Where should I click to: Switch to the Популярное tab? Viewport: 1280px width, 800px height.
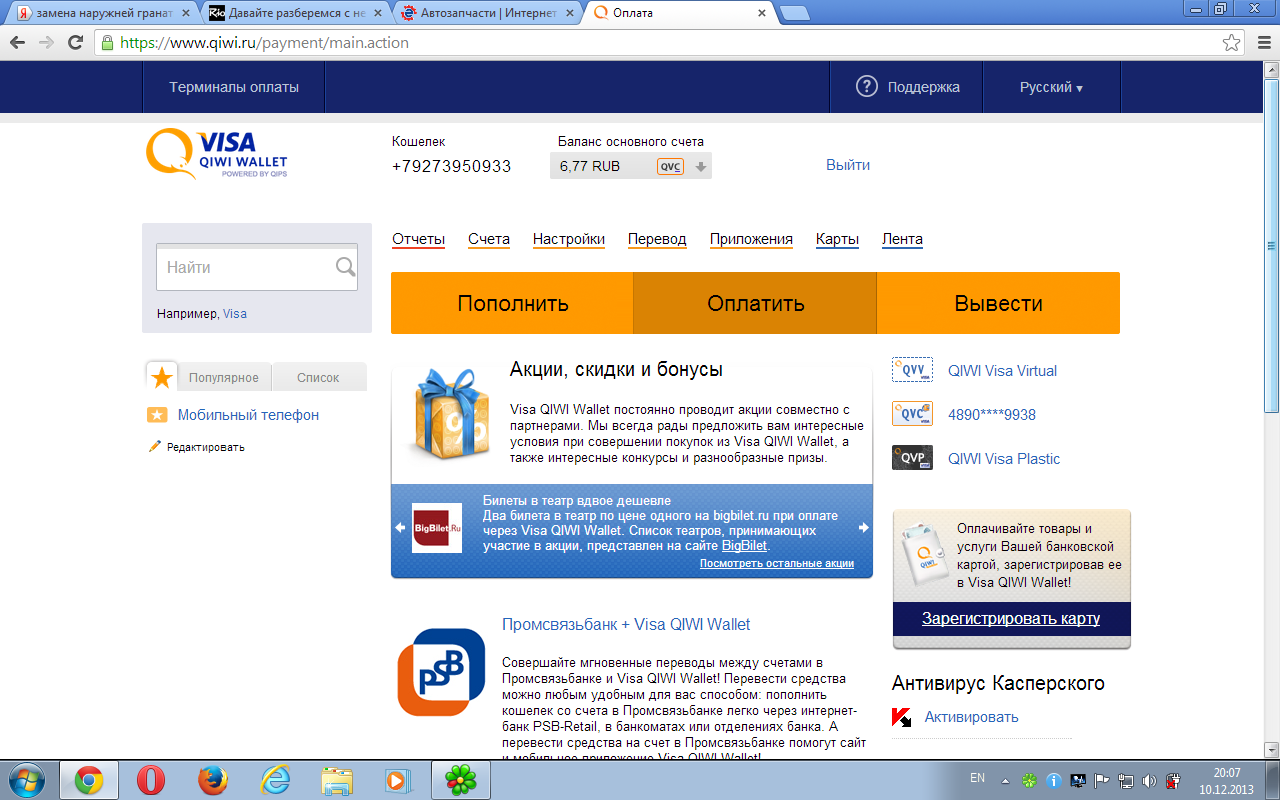click(x=224, y=377)
